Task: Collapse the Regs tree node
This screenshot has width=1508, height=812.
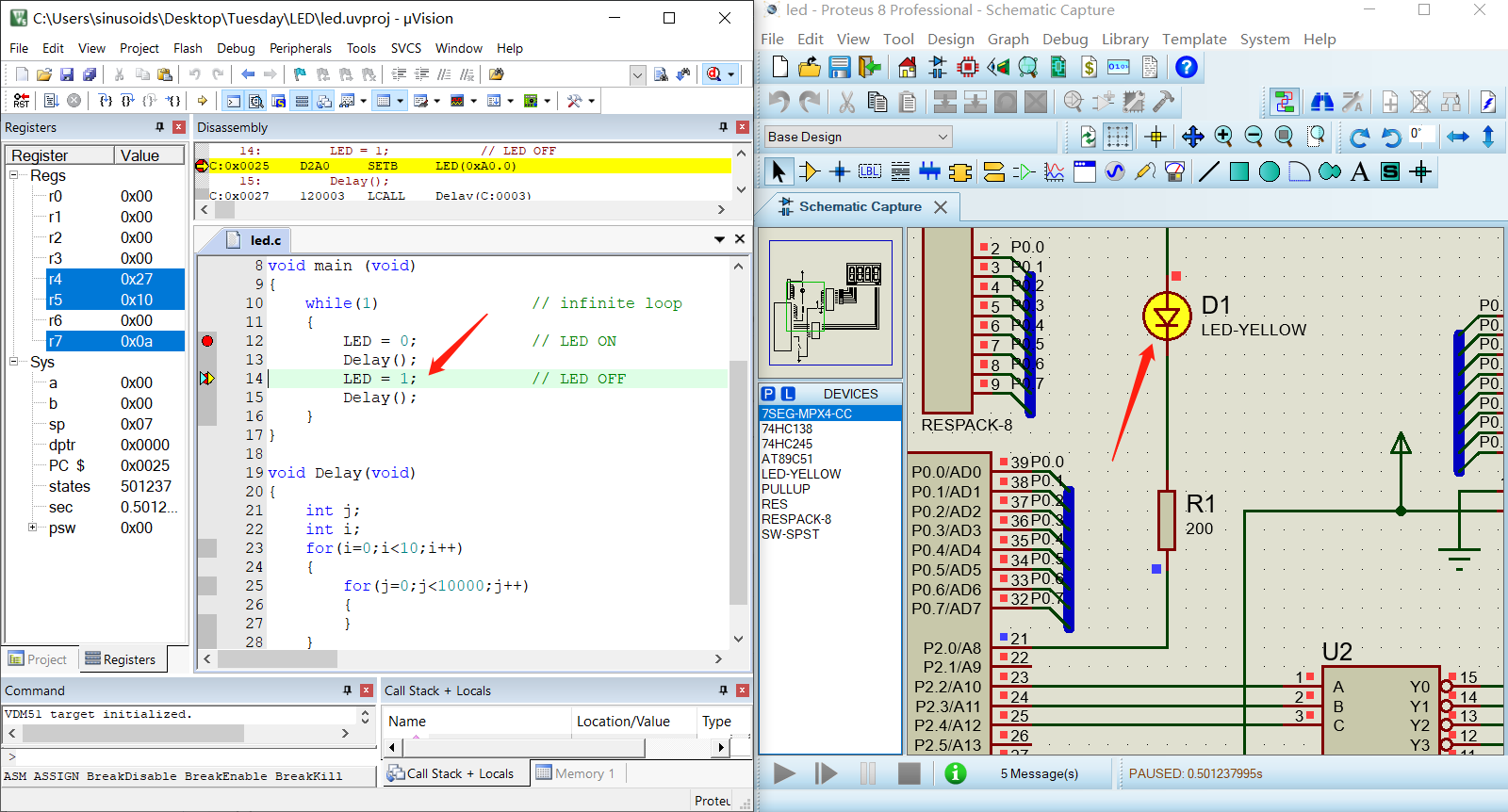Action: (x=14, y=175)
